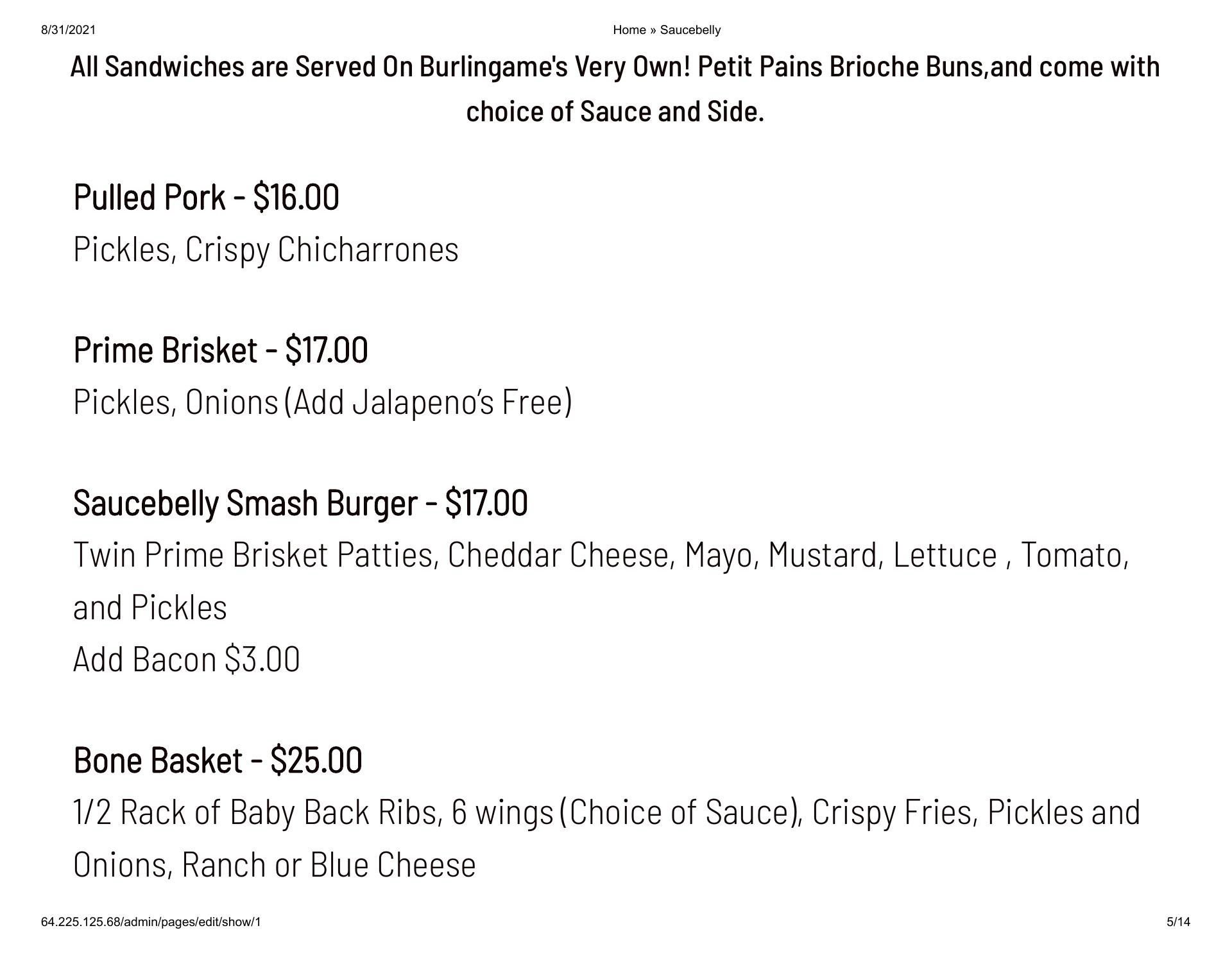Click the Home » Saucebelly page title
This screenshot has height=953, width=1232.
pyautogui.click(x=667, y=30)
